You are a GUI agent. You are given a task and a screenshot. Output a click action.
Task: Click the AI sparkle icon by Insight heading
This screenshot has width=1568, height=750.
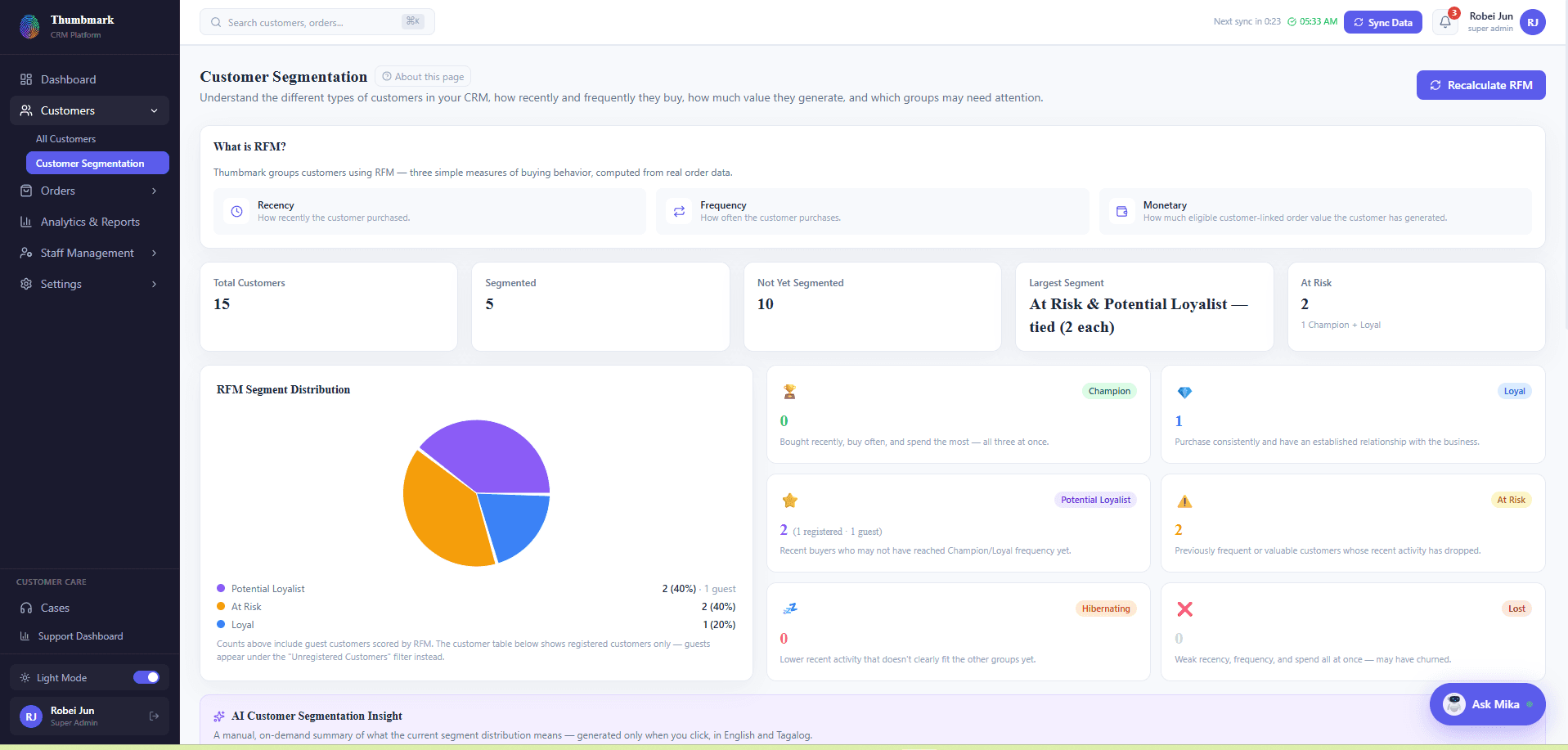[x=219, y=716]
